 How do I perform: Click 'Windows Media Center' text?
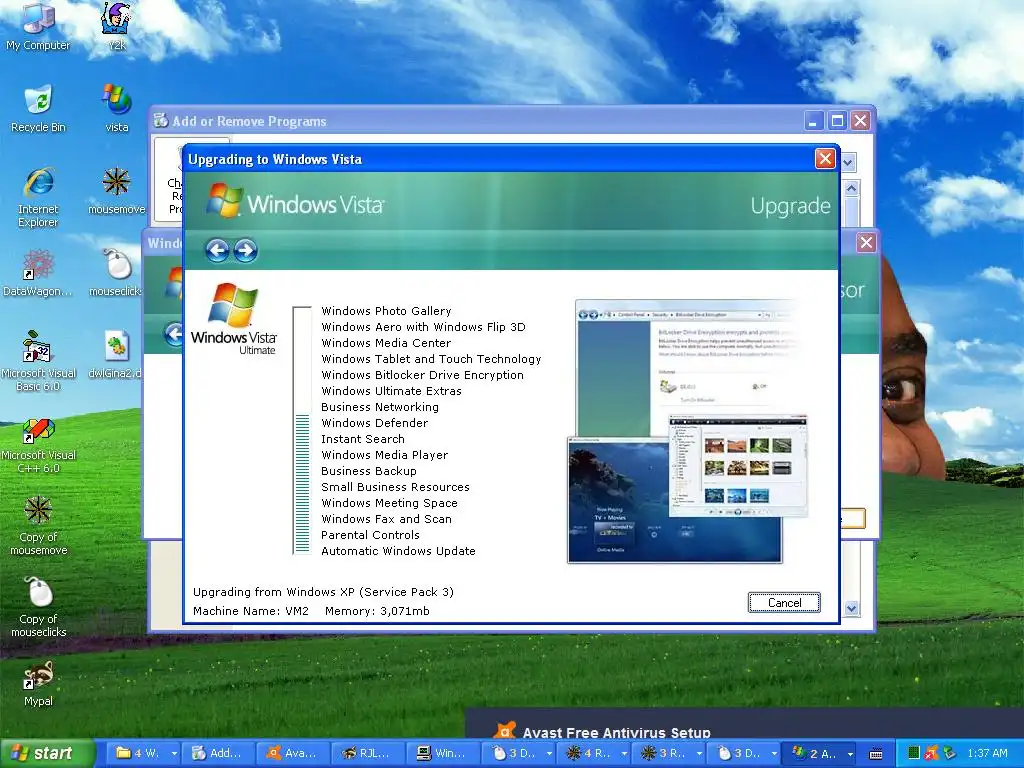tap(386, 343)
